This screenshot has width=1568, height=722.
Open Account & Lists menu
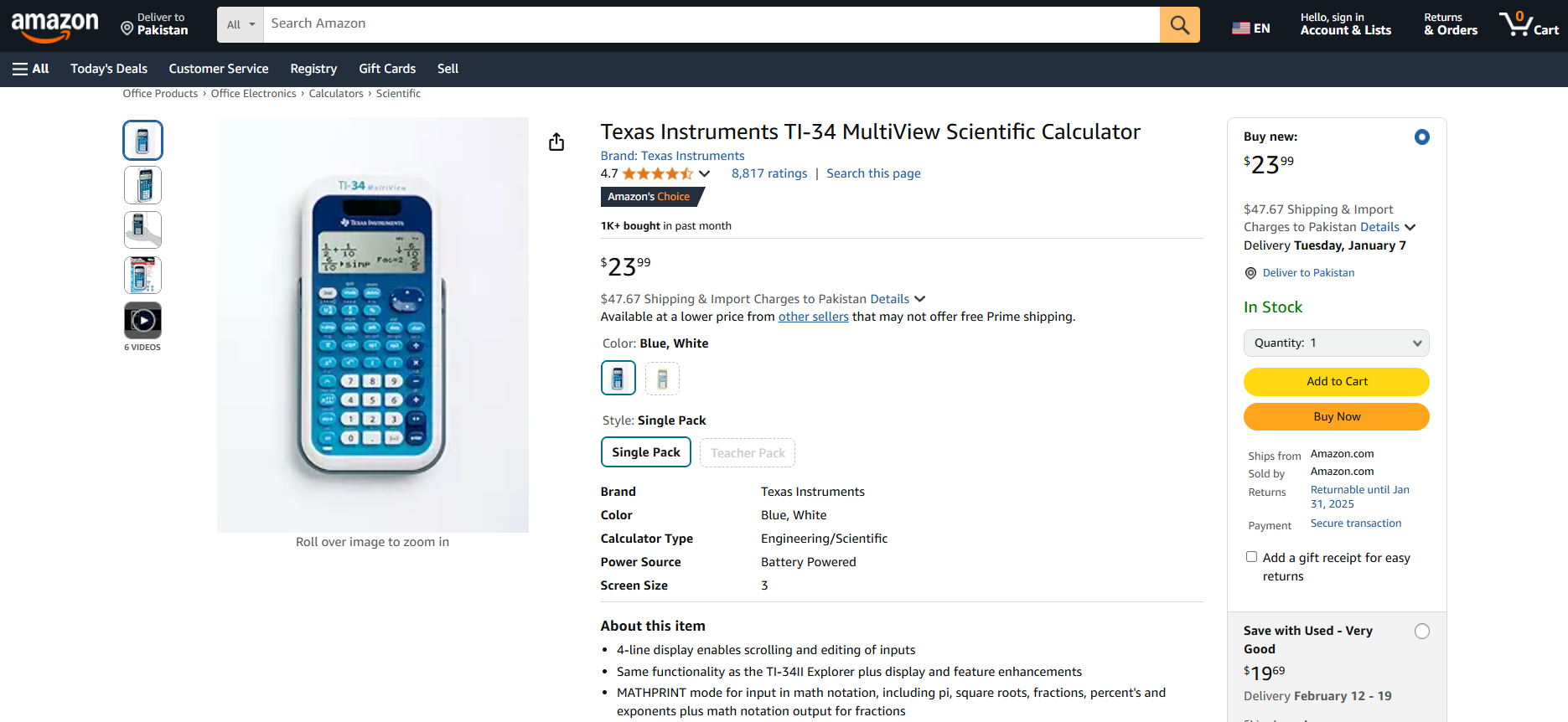point(1346,24)
